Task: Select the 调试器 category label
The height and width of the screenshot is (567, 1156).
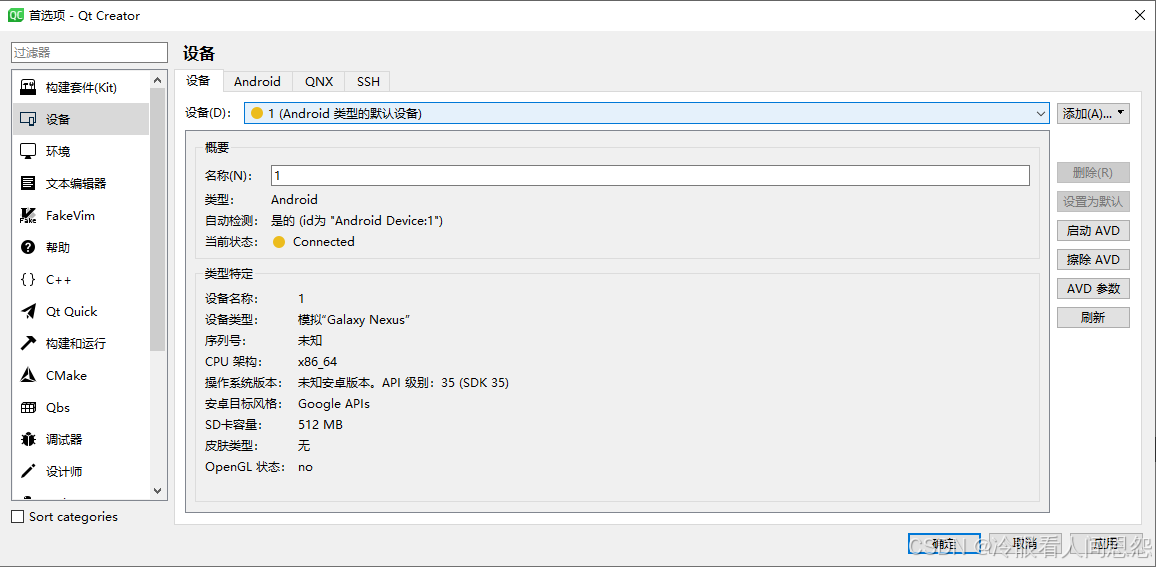Action: [64, 439]
